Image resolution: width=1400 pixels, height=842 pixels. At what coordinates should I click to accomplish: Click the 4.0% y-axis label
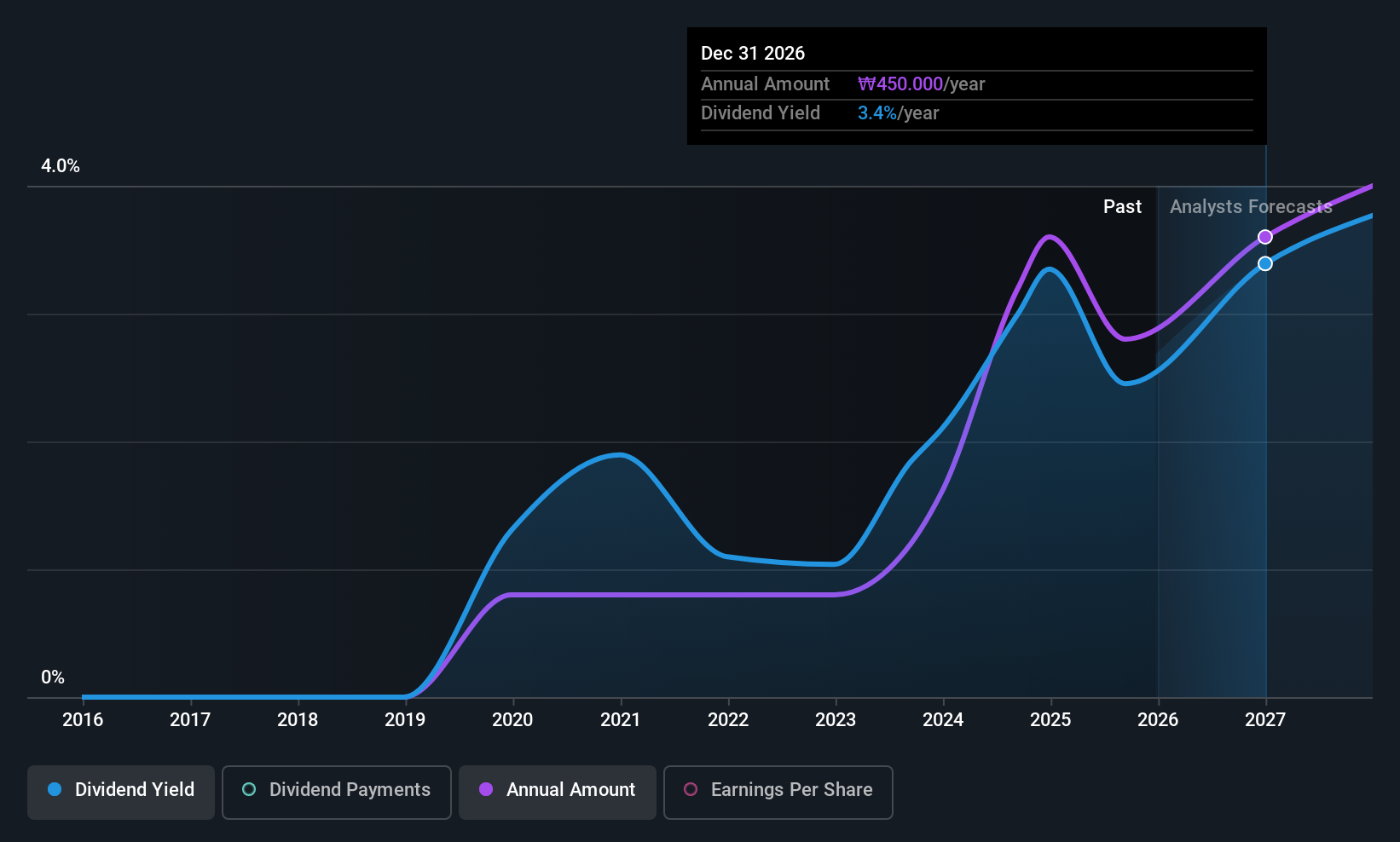point(61,166)
